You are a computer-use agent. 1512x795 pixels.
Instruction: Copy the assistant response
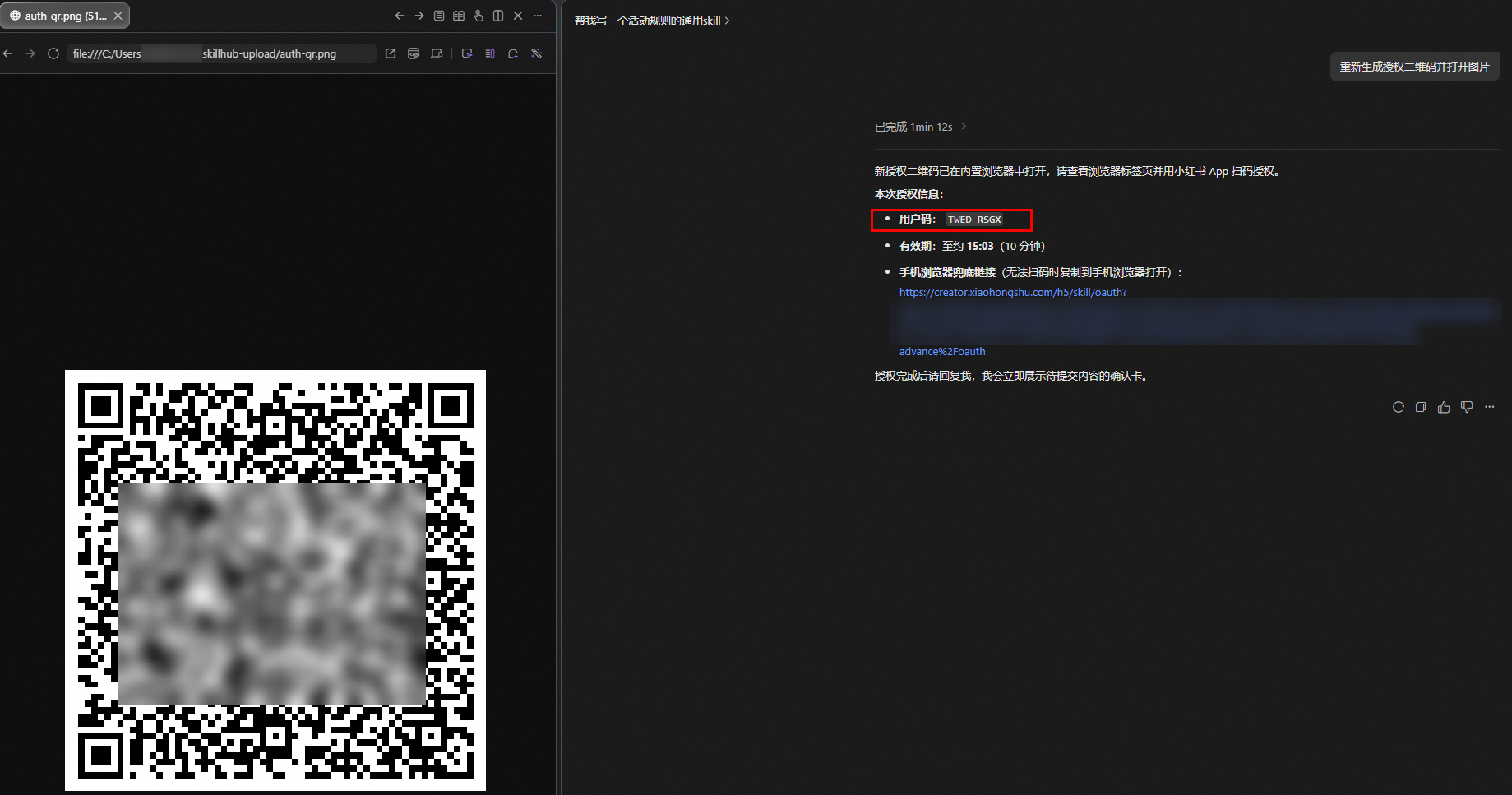pos(1421,407)
